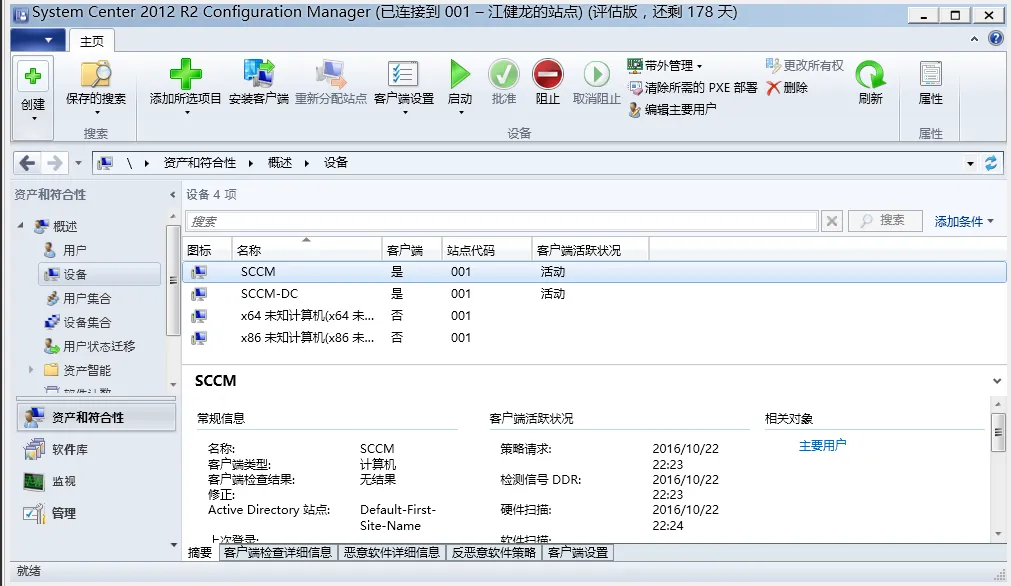The width and height of the screenshot is (1011, 586).
Task: Click 资产和符合性 in breadcrumb
Action: [x=200, y=163]
